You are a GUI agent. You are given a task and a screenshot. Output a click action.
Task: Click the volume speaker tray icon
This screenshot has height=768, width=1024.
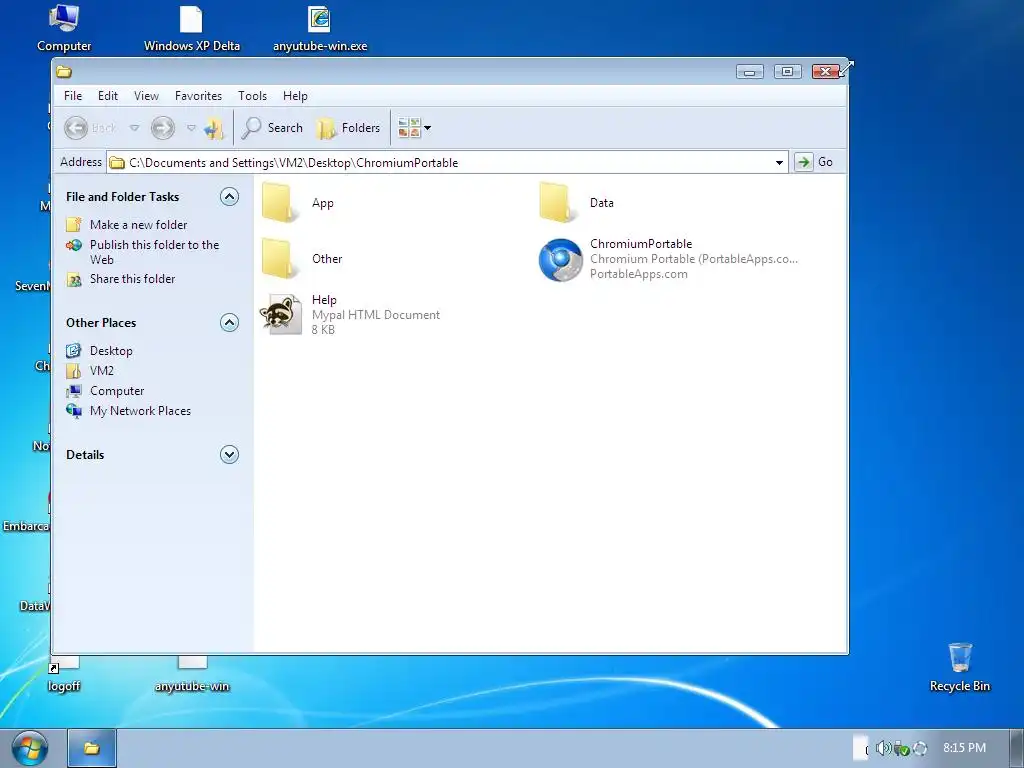pyautogui.click(x=883, y=748)
